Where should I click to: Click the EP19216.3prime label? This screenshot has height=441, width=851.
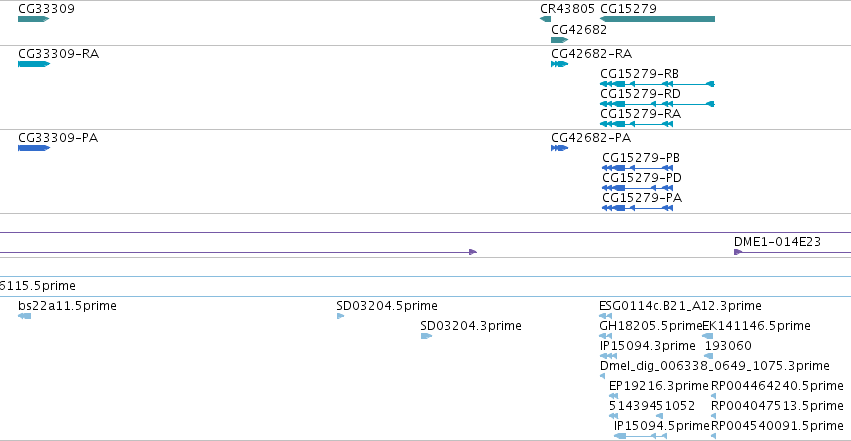pyautogui.click(x=659, y=386)
